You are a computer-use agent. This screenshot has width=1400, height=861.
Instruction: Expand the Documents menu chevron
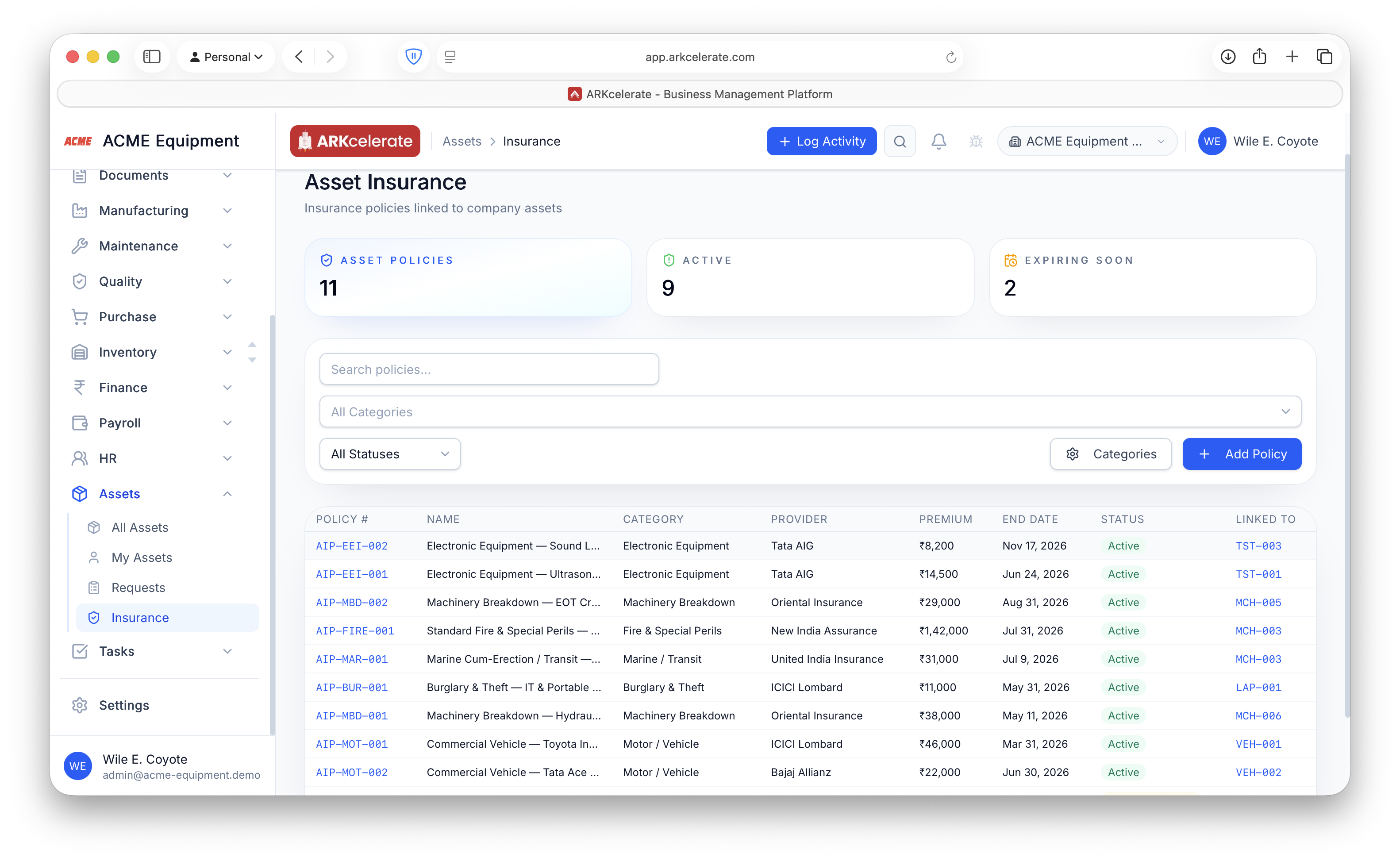pos(227,175)
